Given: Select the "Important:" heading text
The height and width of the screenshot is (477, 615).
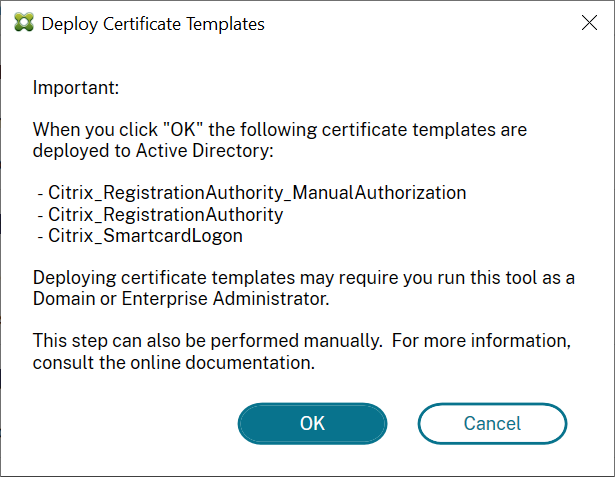Looking at the screenshot, I should (76, 88).
